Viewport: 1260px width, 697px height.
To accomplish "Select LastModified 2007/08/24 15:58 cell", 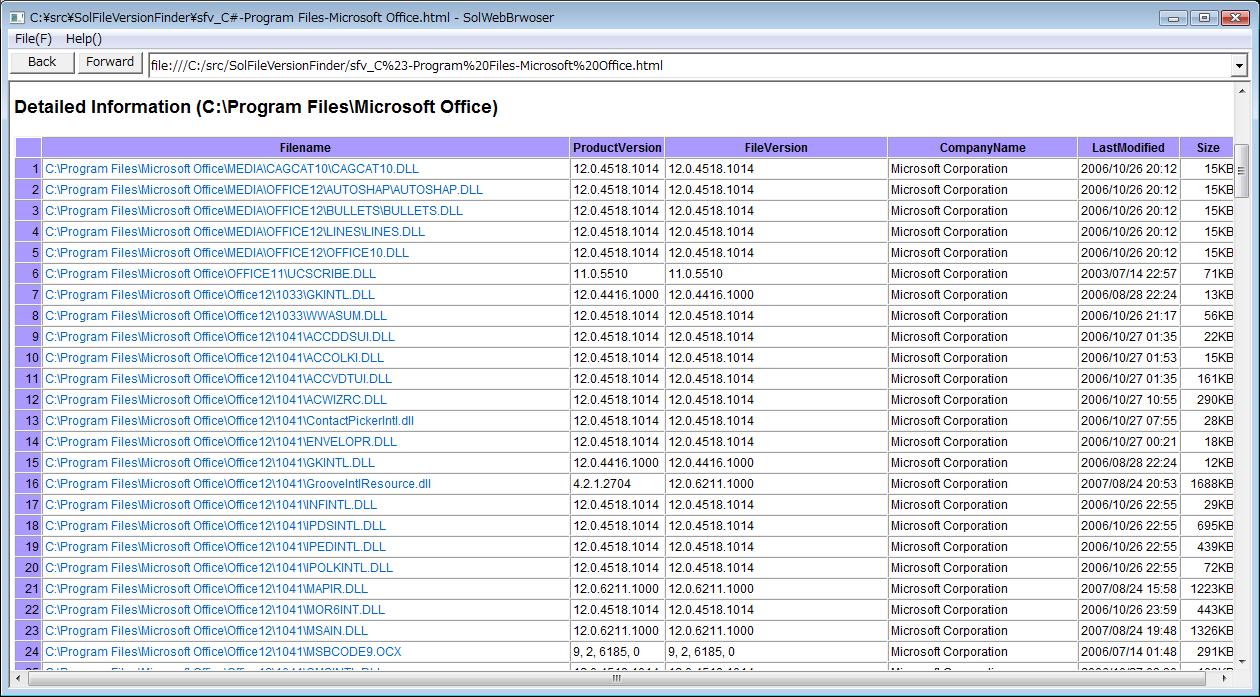I will tap(1129, 589).
